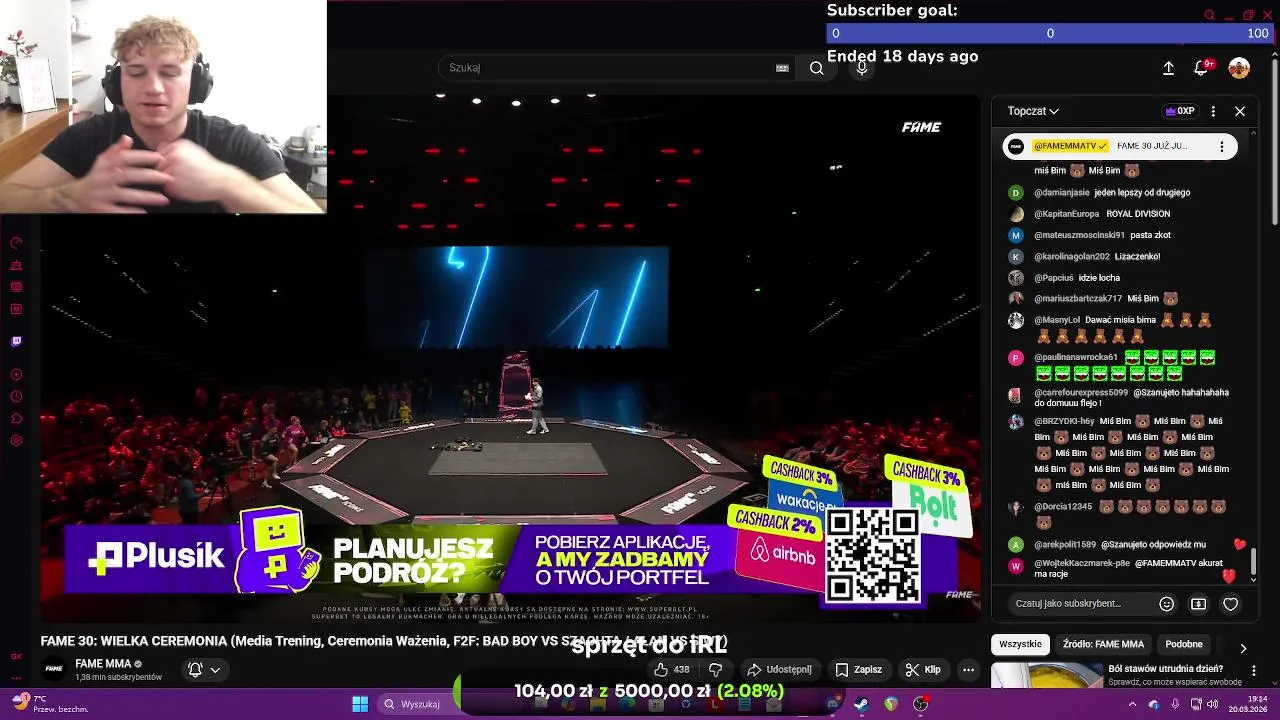Image resolution: width=1280 pixels, height=720 pixels.
Task: Select the Źródło: FAME MMA chip
Action: (1103, 644)
